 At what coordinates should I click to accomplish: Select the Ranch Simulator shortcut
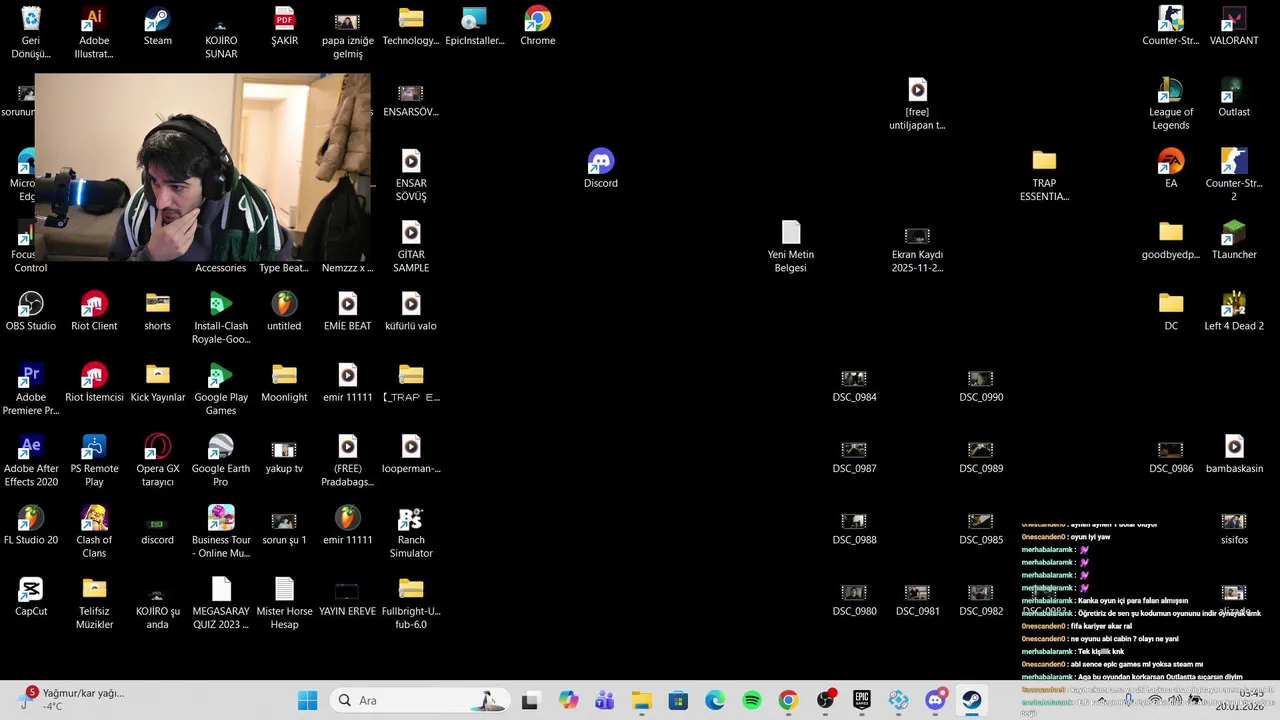(x=411, y=532)
